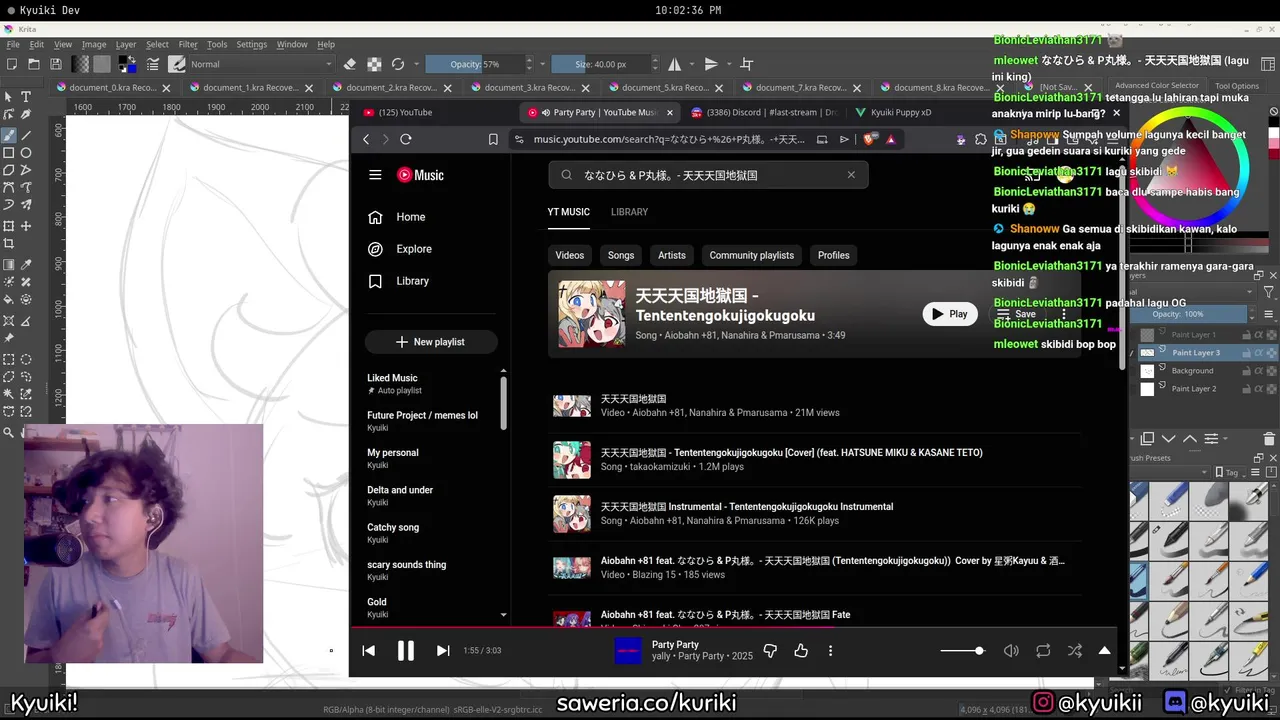
Task: Open the Catchy song playlist
Action: point(393,533)
